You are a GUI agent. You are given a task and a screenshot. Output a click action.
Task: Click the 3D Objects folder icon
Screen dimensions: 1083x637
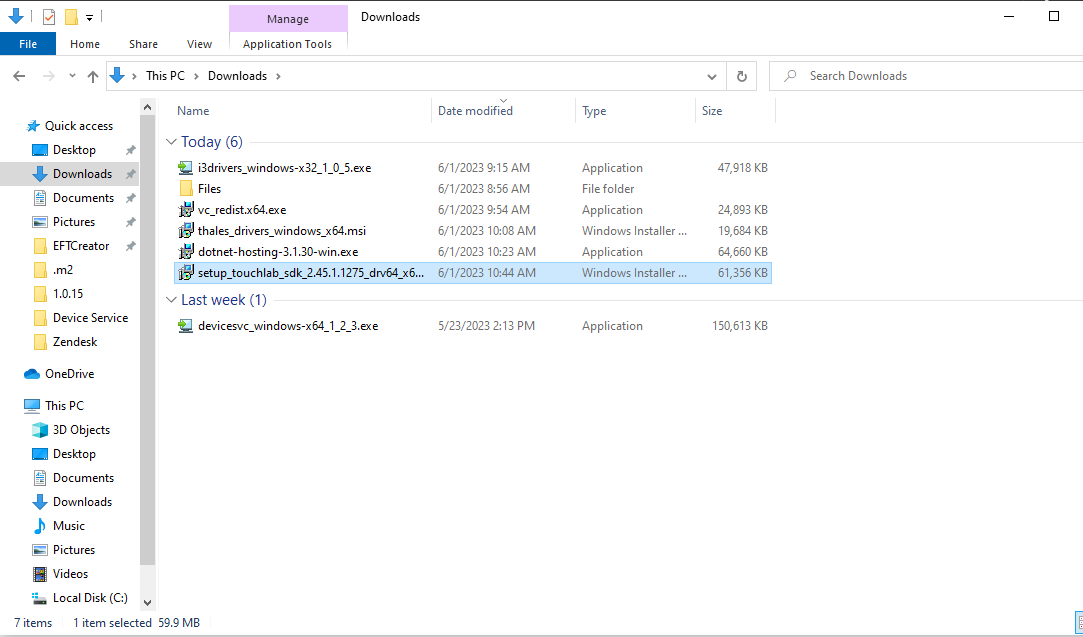[x=40, y=430]
